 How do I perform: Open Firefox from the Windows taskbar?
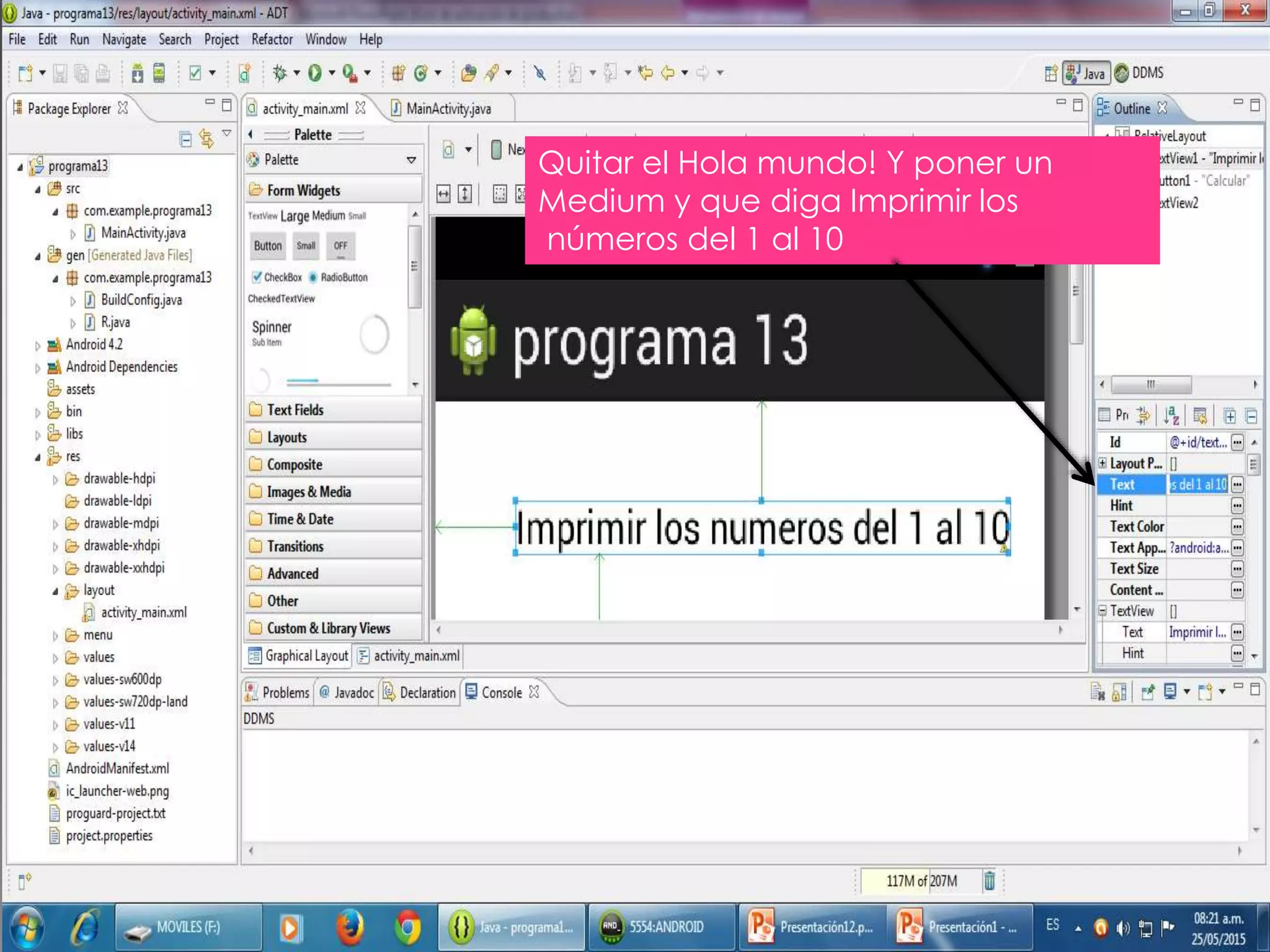350,927
